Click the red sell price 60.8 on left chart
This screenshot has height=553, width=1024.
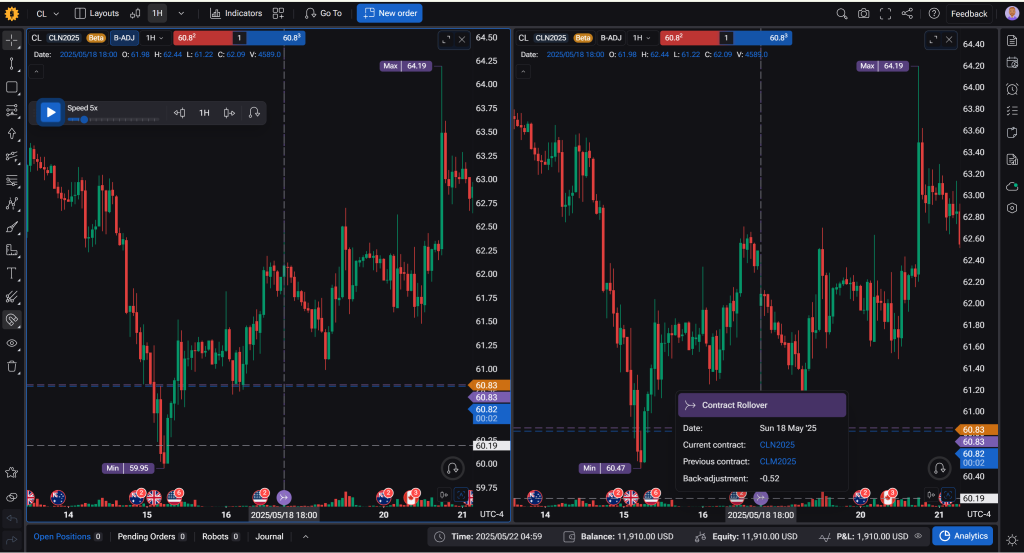[202, 38]
